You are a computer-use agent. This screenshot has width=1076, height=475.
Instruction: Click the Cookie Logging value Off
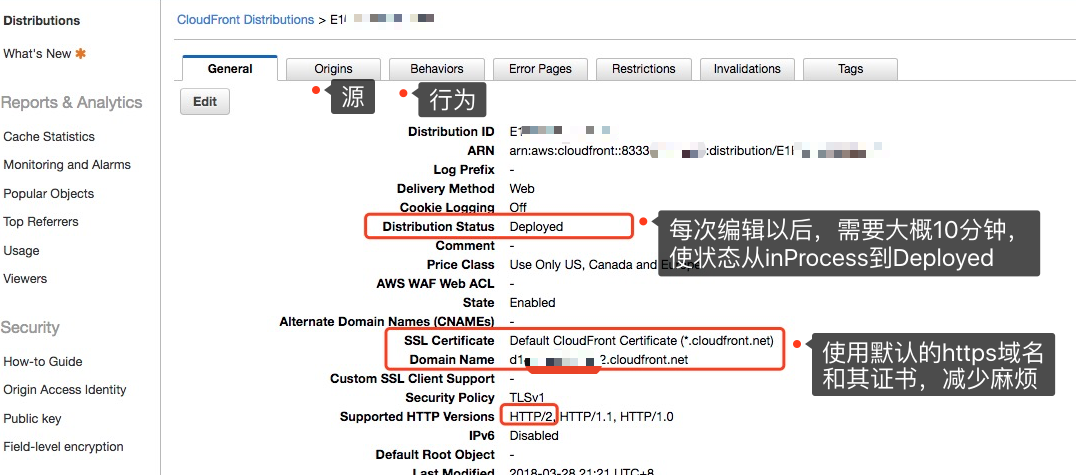(518, 207)
